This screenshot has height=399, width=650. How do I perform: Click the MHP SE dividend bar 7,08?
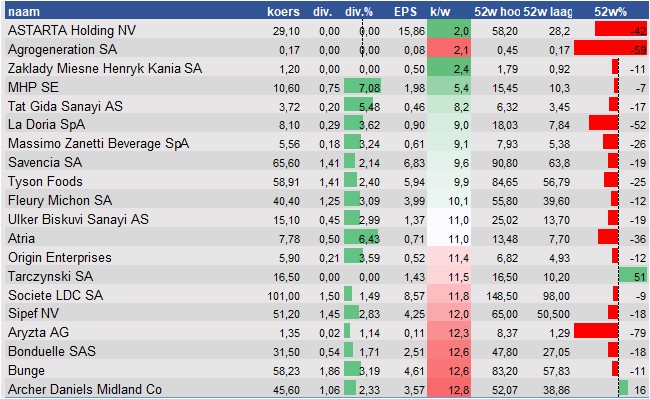tap(362, 87)
